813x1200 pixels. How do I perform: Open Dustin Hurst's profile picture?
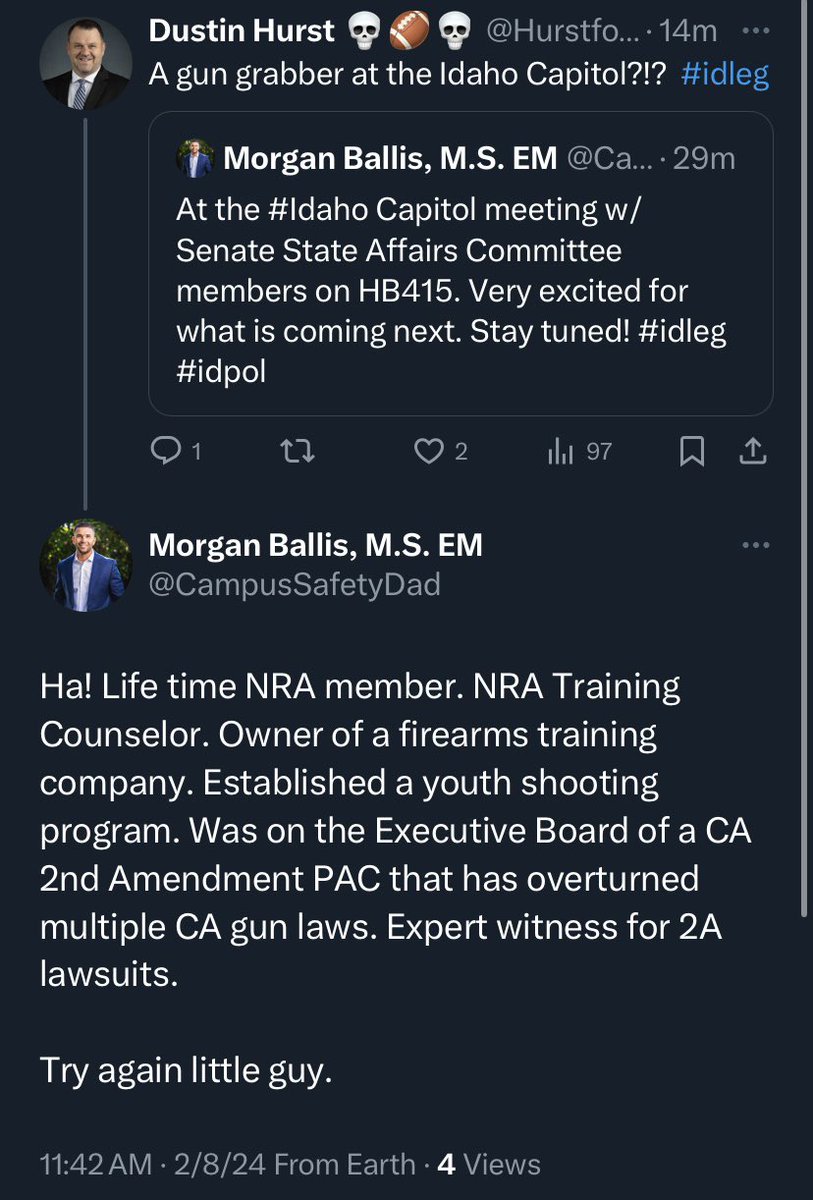(x=84, y=64)
